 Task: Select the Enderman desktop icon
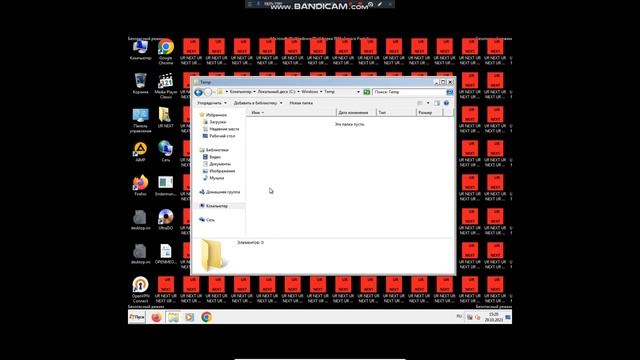click(x=165, y=186)
